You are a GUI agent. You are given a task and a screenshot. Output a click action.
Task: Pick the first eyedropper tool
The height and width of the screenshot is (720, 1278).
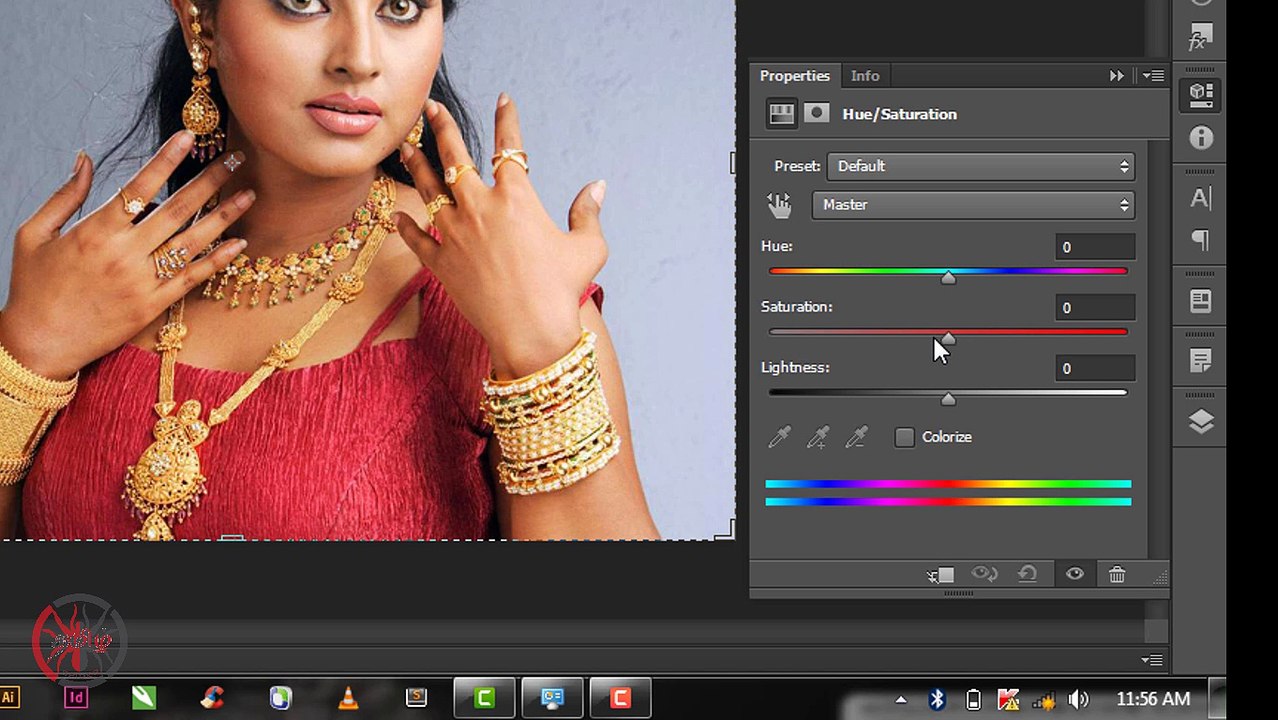(779, 437)
